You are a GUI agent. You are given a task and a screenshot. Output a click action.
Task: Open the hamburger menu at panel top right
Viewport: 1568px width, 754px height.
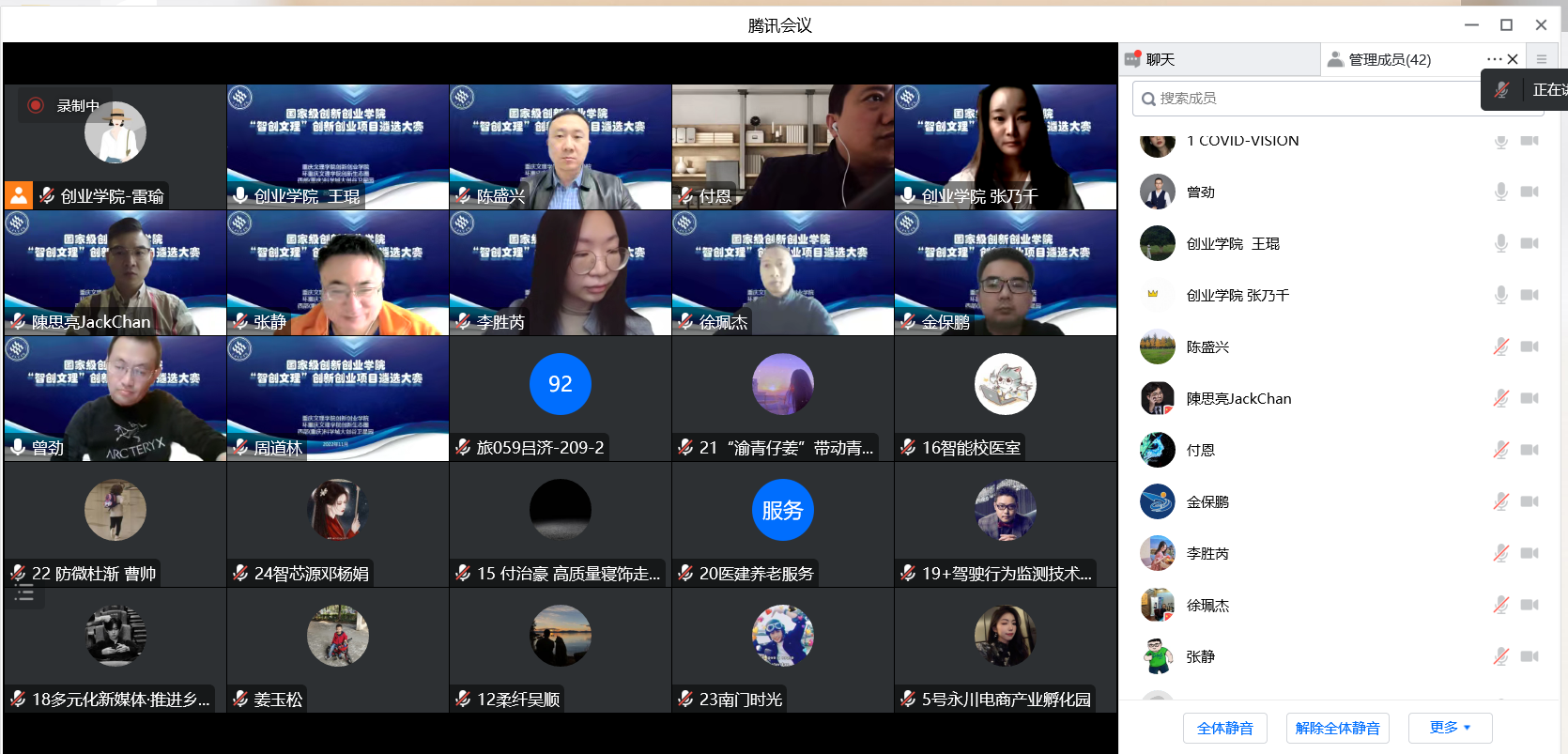1541,59
